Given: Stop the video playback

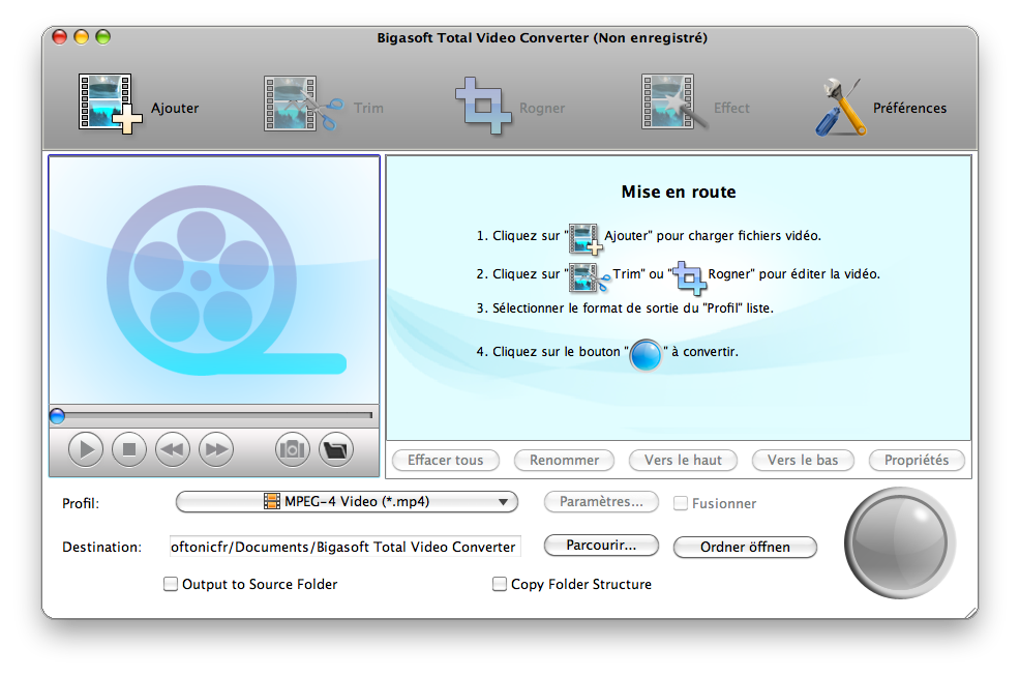Looking at the screenshot, I should coord(129,450).
